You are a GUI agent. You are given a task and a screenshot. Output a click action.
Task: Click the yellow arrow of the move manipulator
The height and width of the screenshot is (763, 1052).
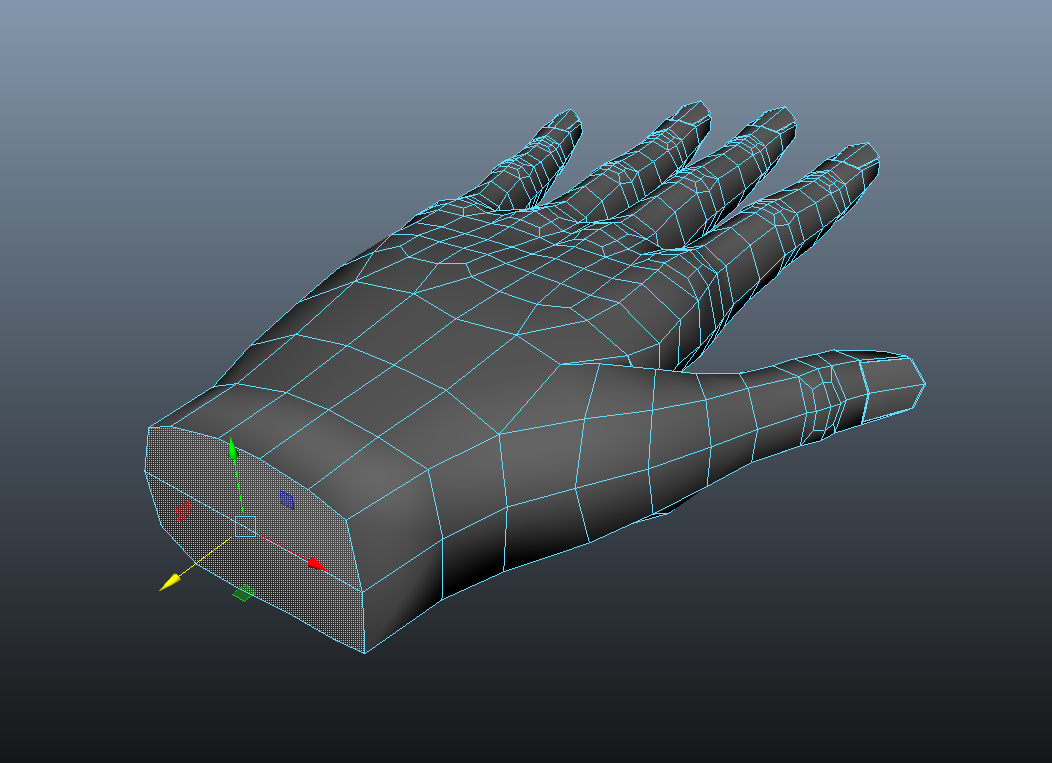(x=169, y=582)
